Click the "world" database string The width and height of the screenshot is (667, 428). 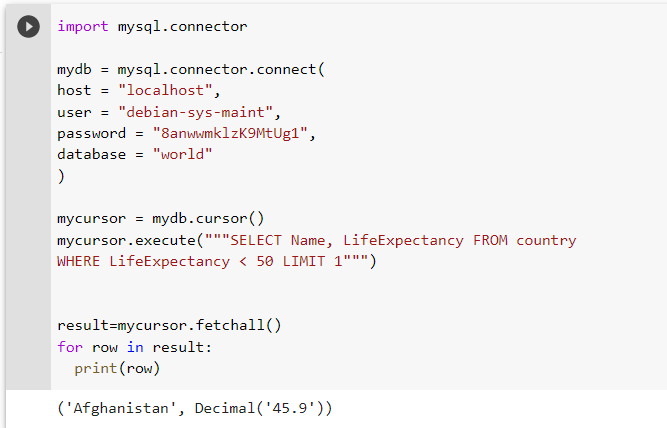tap(182, 154)
